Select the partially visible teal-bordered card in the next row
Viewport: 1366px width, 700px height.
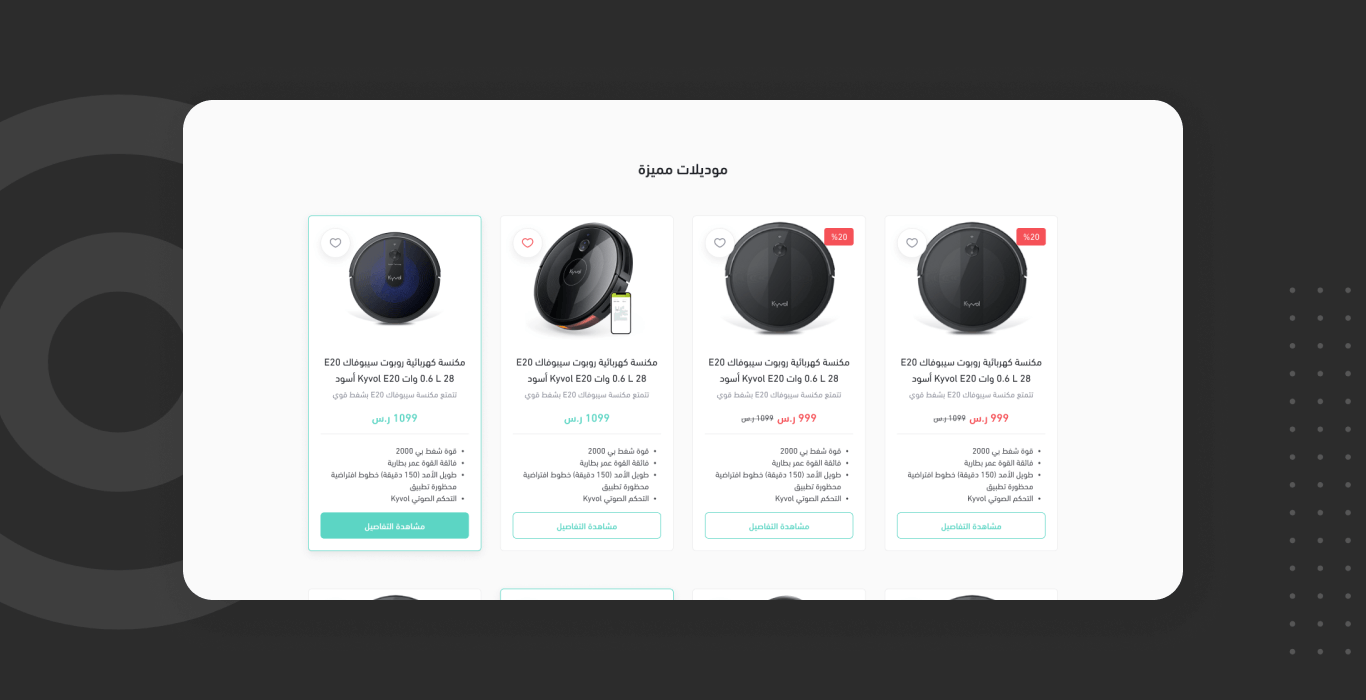(587, 594)
